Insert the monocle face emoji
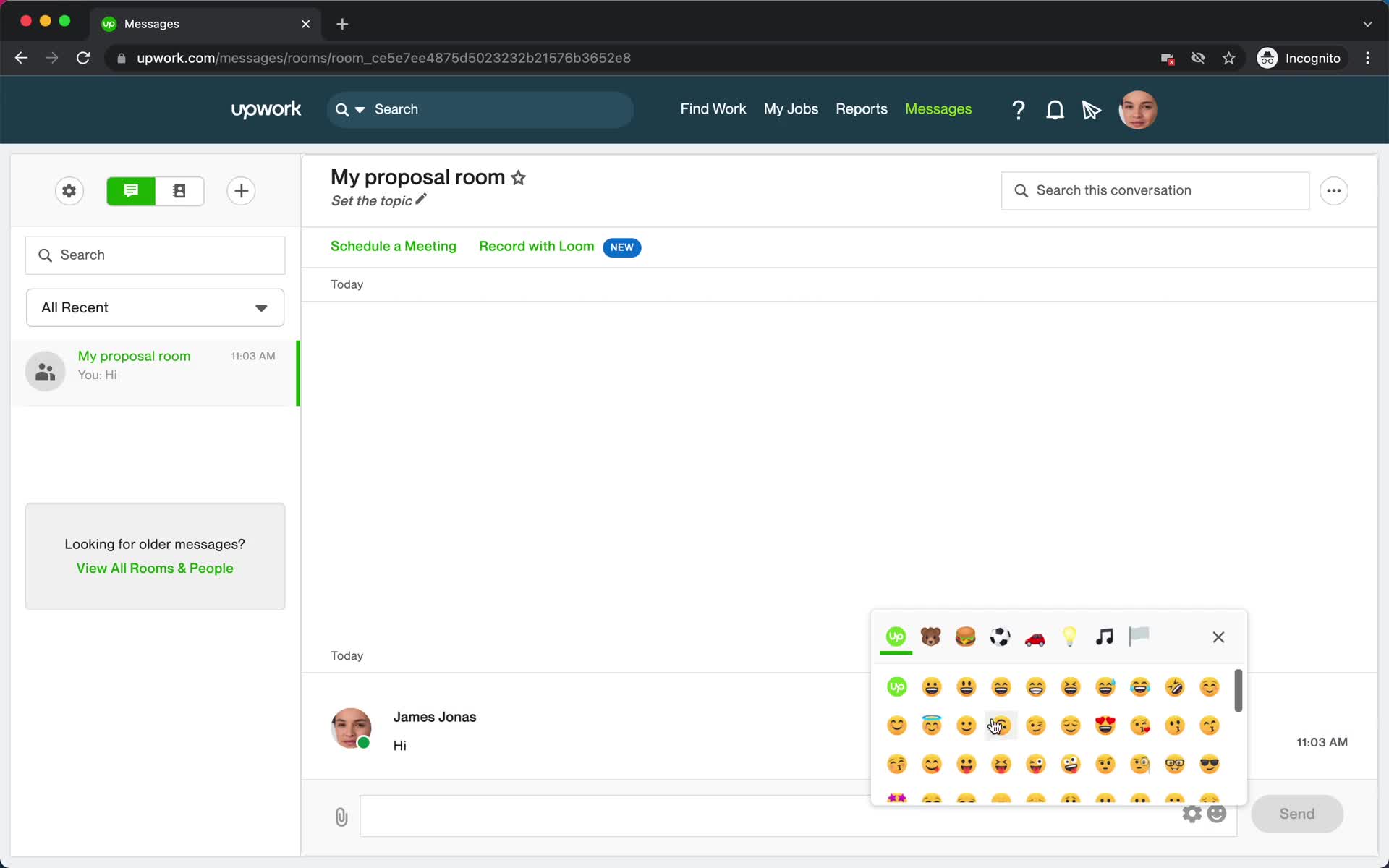This screenshot has height=868, width=1389. click(x=1140, y=764)
